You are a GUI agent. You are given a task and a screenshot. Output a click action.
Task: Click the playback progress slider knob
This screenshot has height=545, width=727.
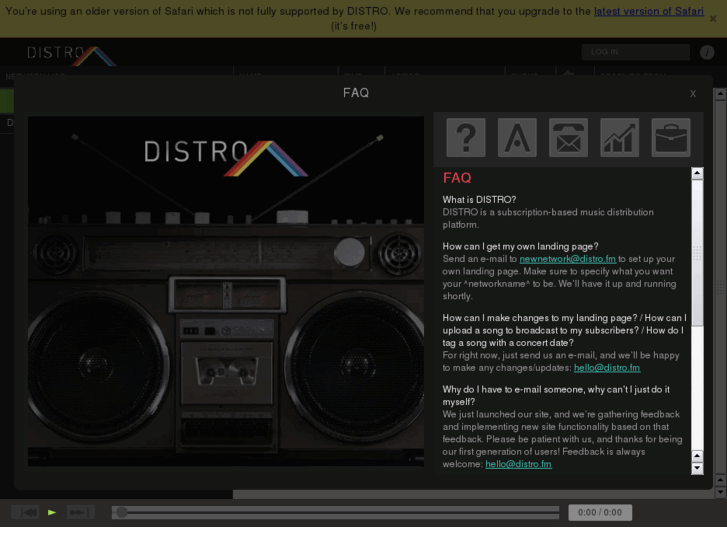click(121, 512)
